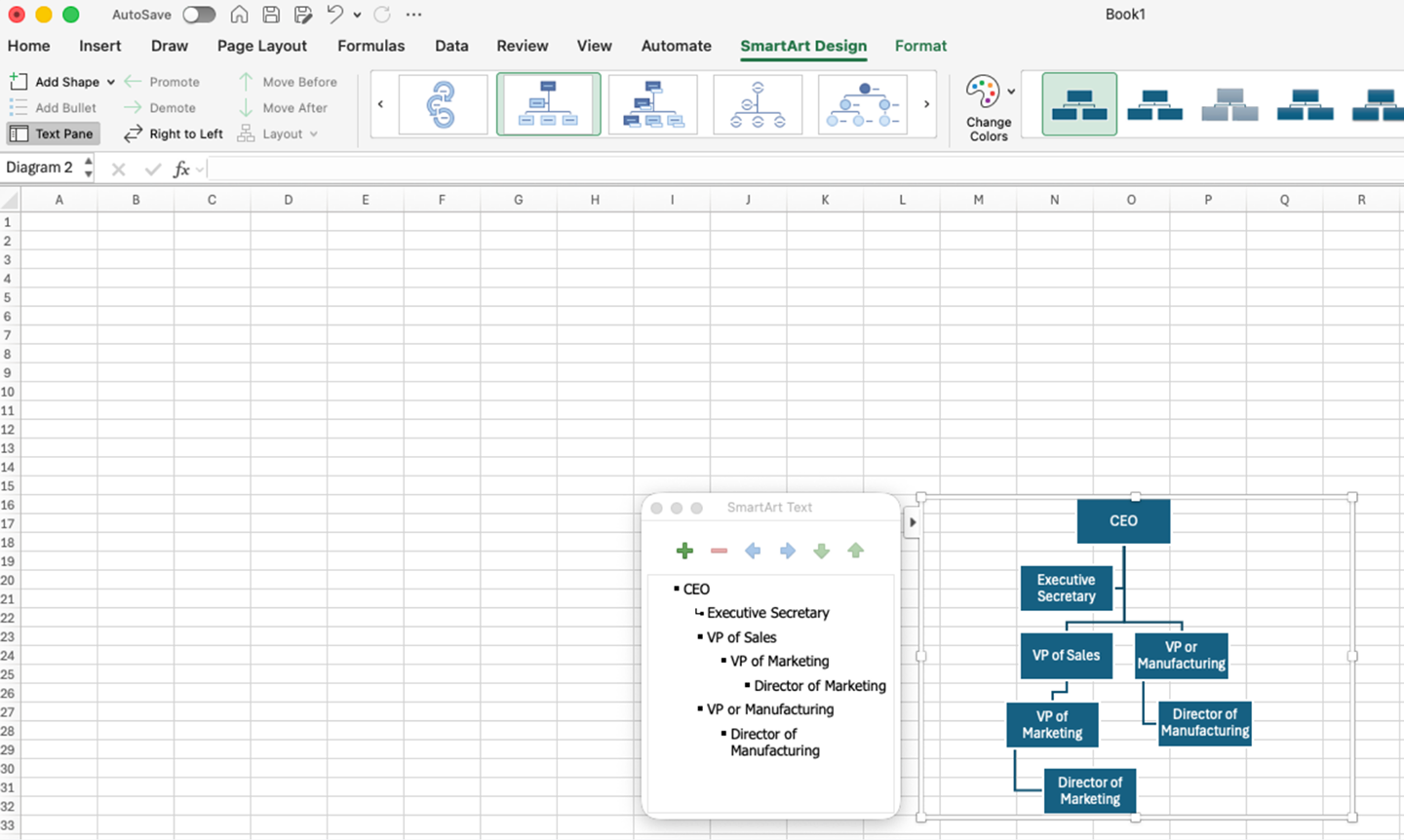The height and width of the screenshot is (840, 1404).
Task: Click the Save As icon with pencil
Action: (x=303, y=15)
